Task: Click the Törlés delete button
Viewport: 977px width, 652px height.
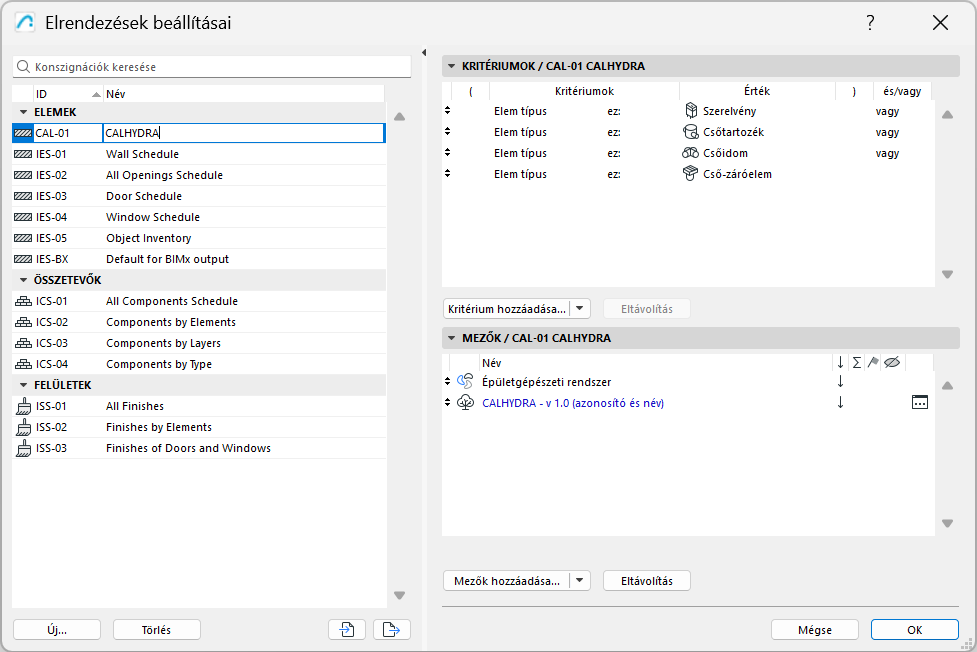Action: point(156,629)
